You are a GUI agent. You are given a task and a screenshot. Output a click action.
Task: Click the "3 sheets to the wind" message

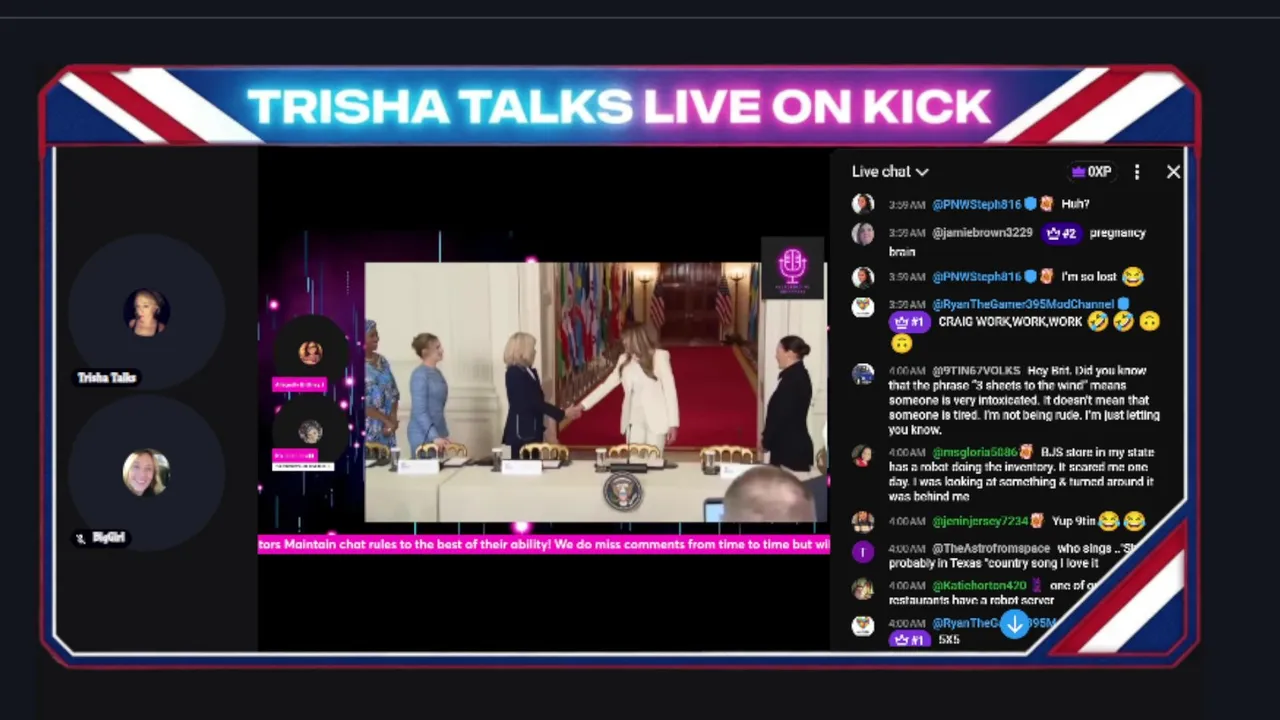click(1024, 400)
